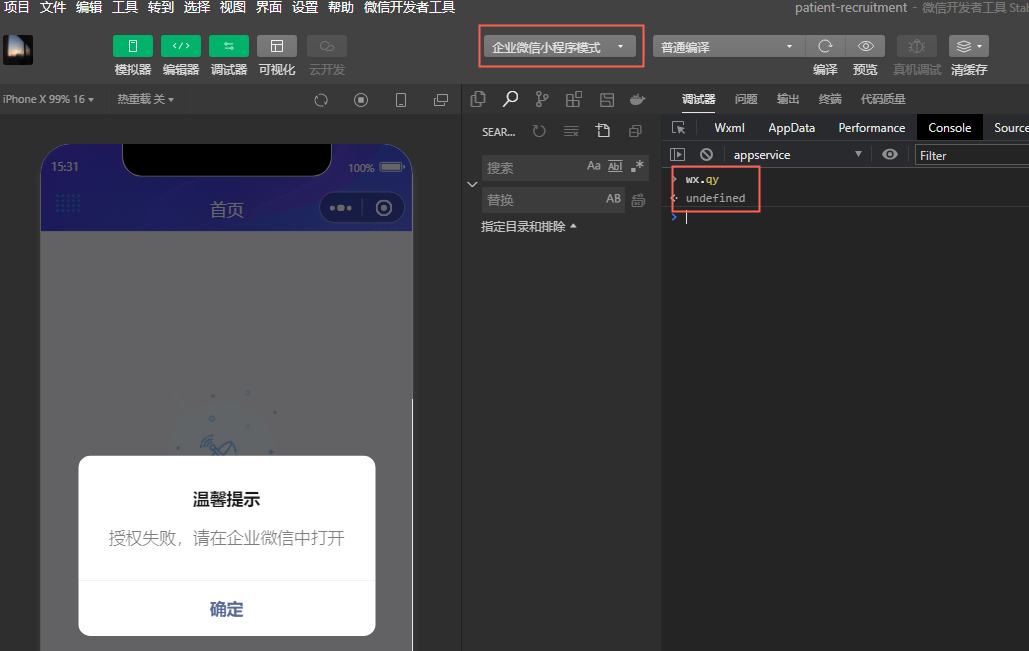The image size is (1029, 651).
Task: Switch to the 代码质量 tab
Action: [883, 99]
